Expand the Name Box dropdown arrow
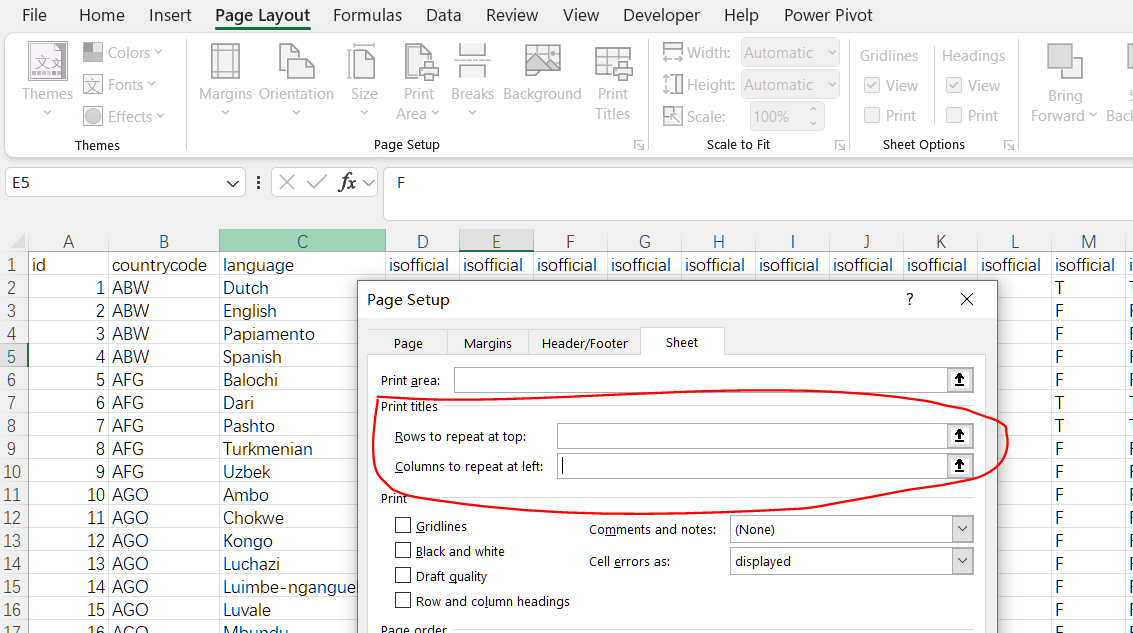Image resolution: width=1133 pixels, height=633 pixels. point(233,183)
